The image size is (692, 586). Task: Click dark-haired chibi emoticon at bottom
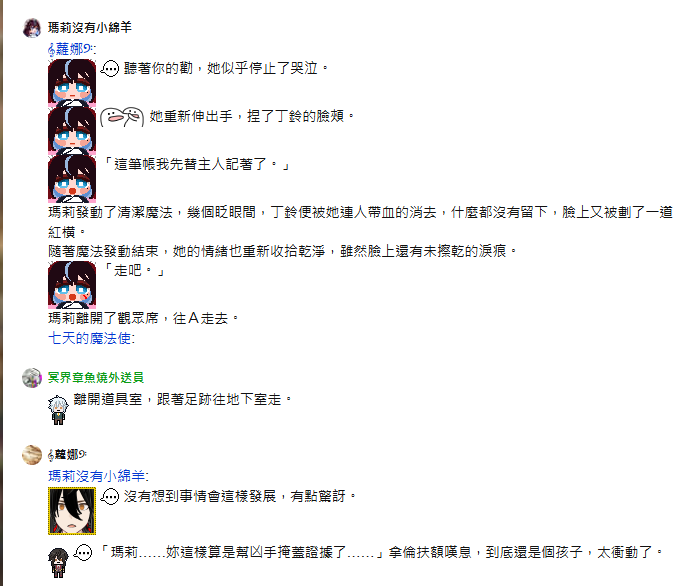click(x=58, y=562)
